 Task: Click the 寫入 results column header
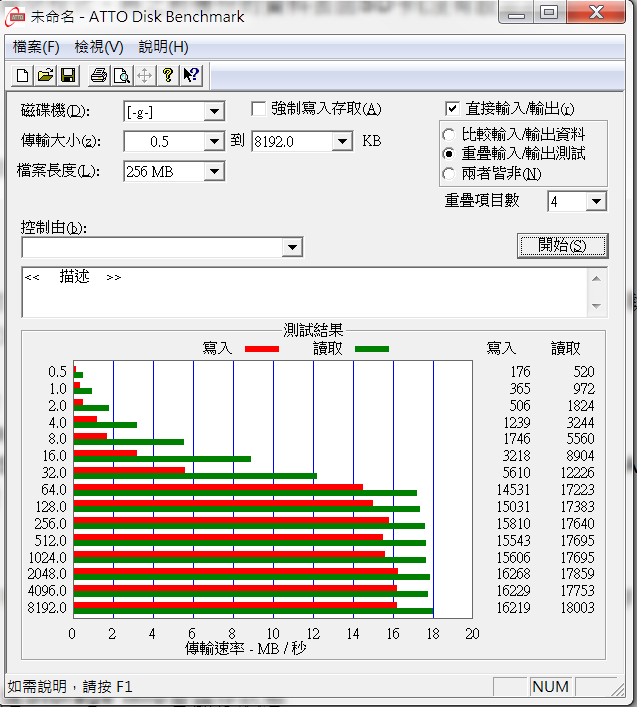[501, 348]
